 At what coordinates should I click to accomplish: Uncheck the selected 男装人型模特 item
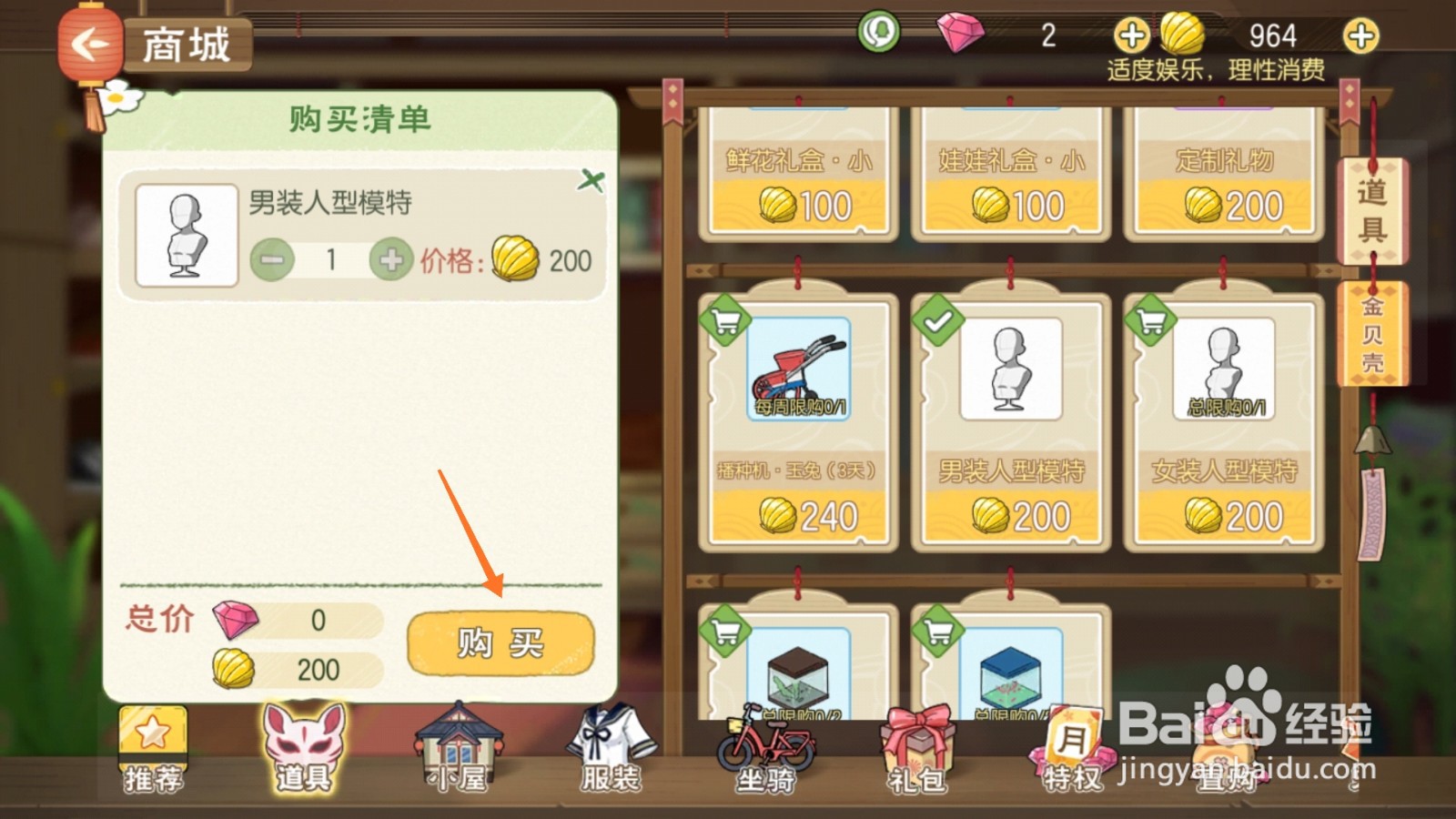(x=937, y=320)
